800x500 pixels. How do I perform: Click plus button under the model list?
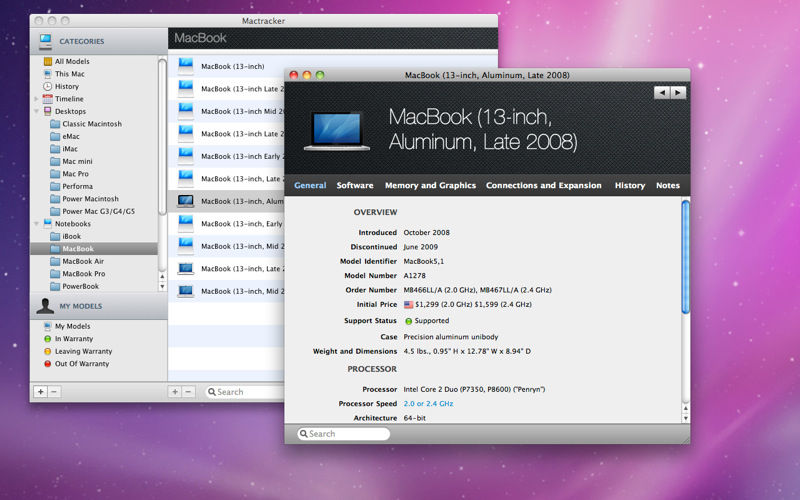tap(175, 392)
